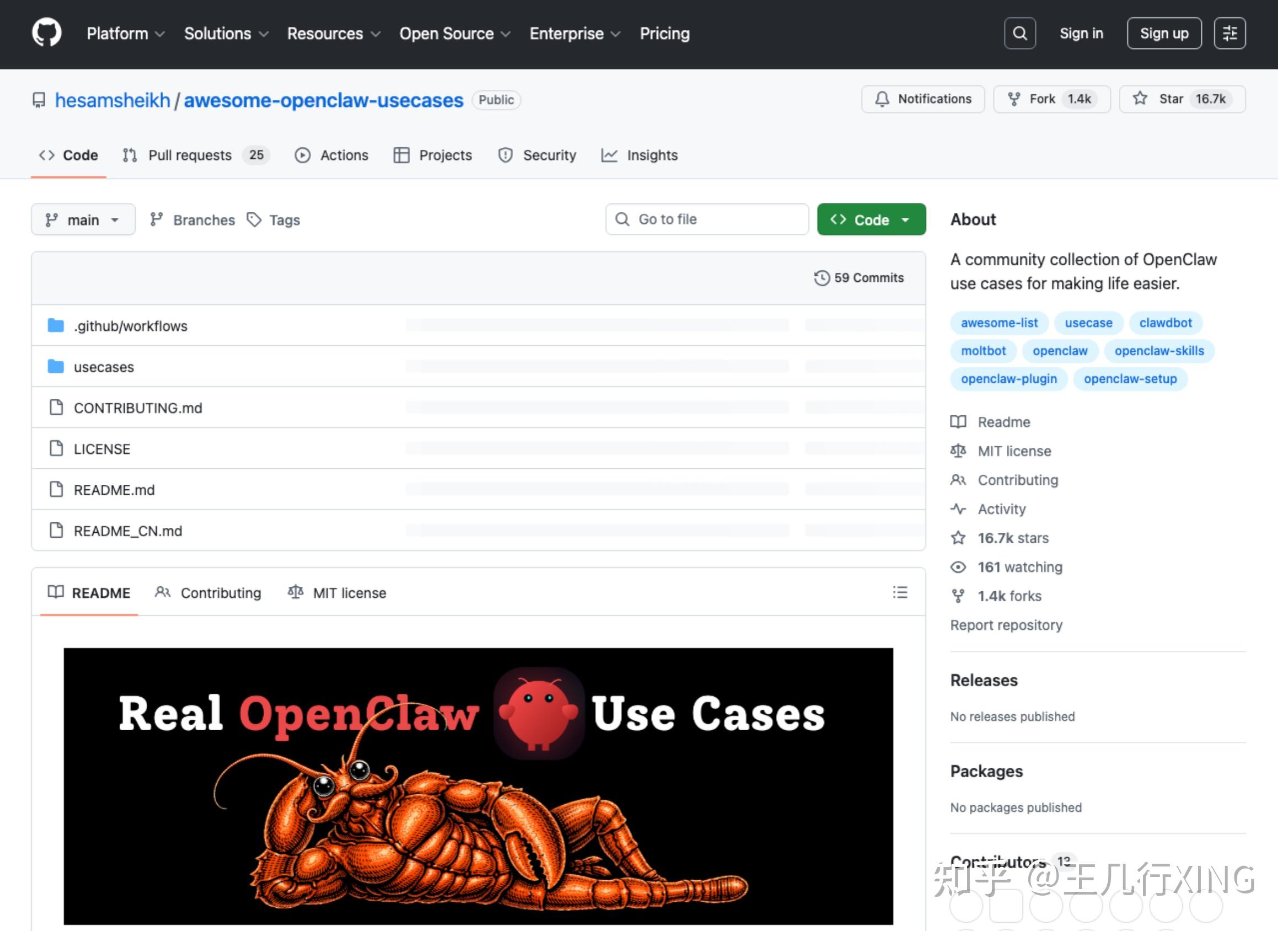Open the hesamsheikh owner link
Viewport: 1288px width, 931px height.
pos(113,100)
